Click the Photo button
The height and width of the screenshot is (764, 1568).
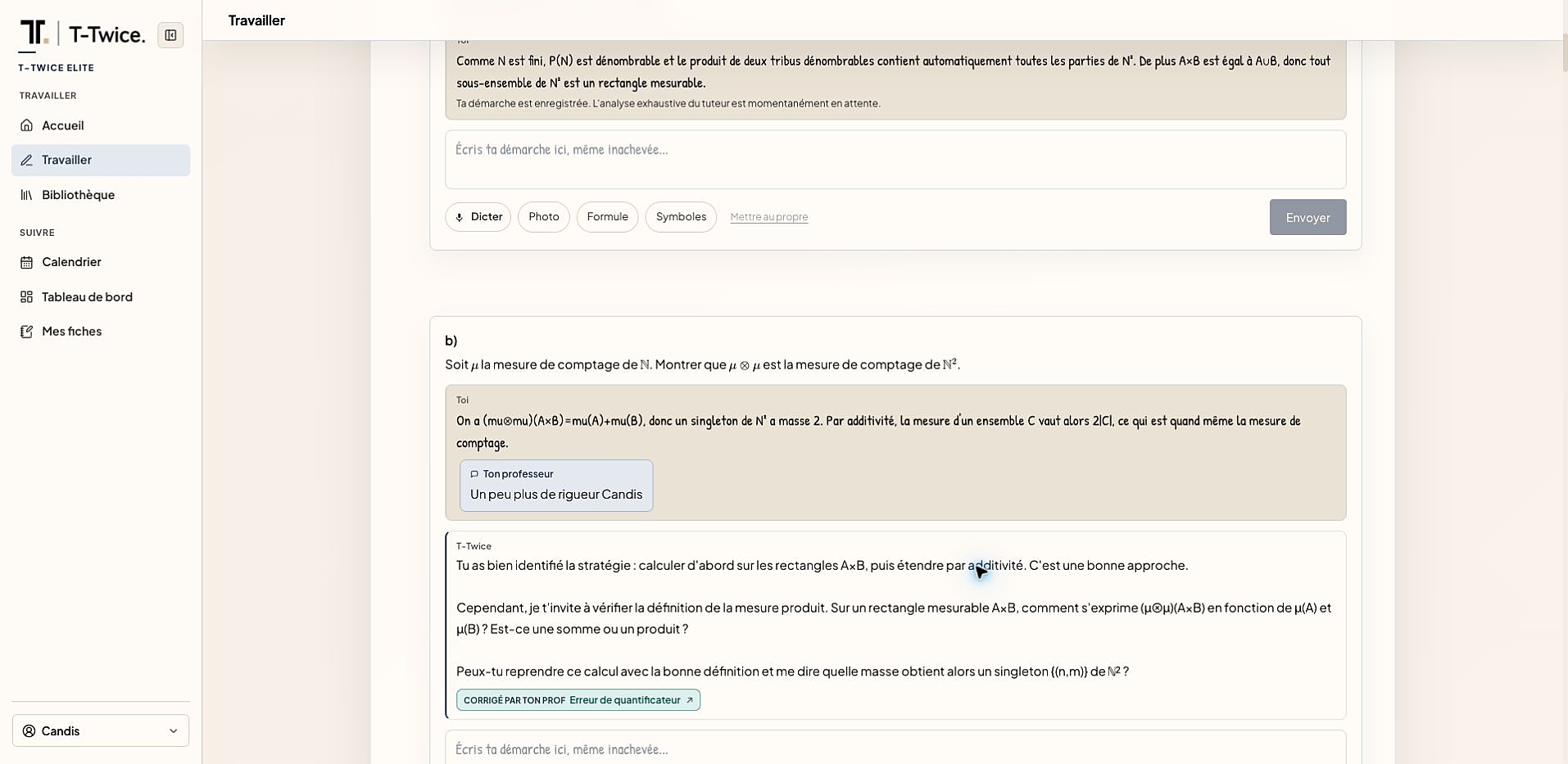point(544,217)
